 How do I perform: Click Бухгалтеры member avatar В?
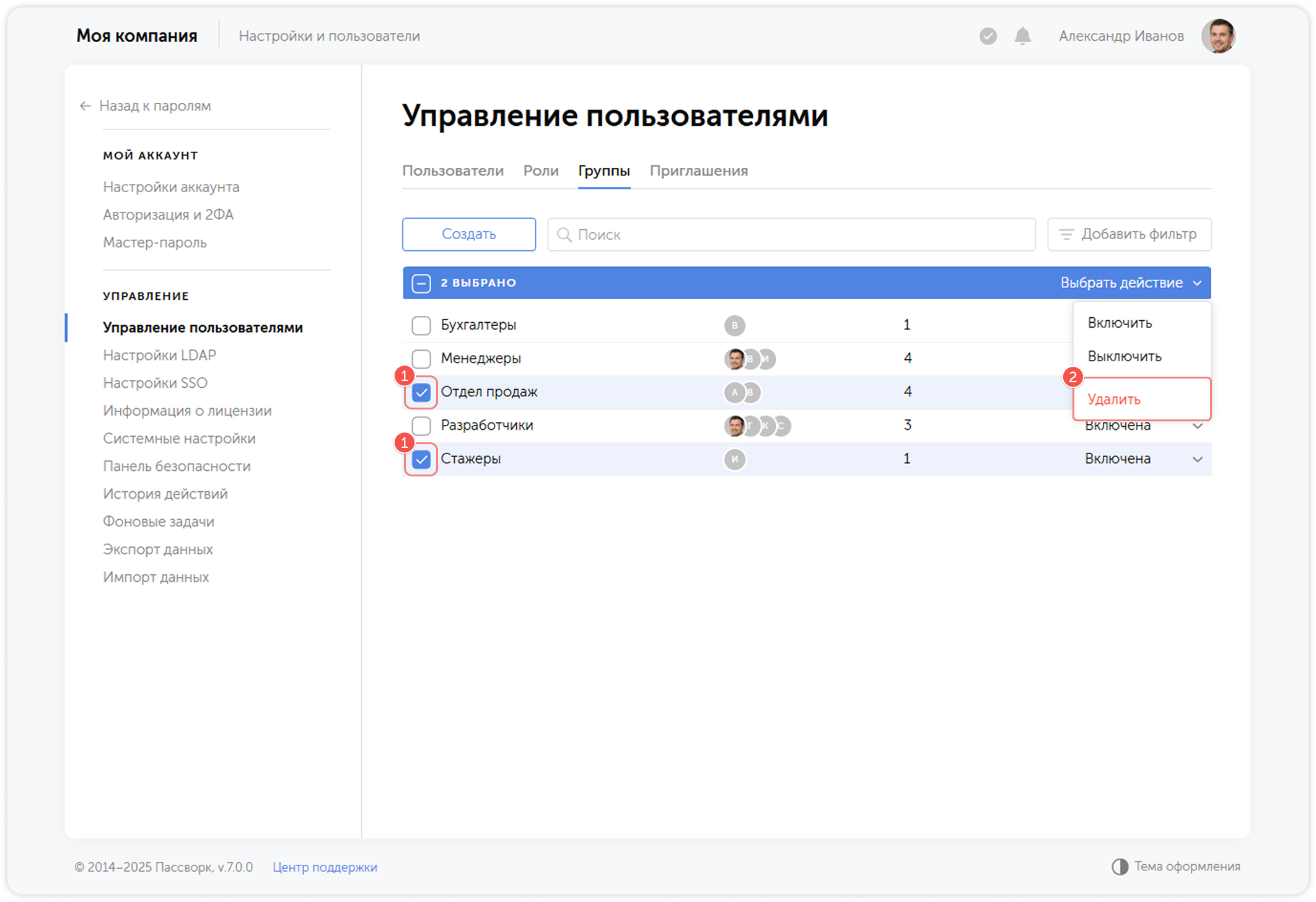[x=734, y=325]
